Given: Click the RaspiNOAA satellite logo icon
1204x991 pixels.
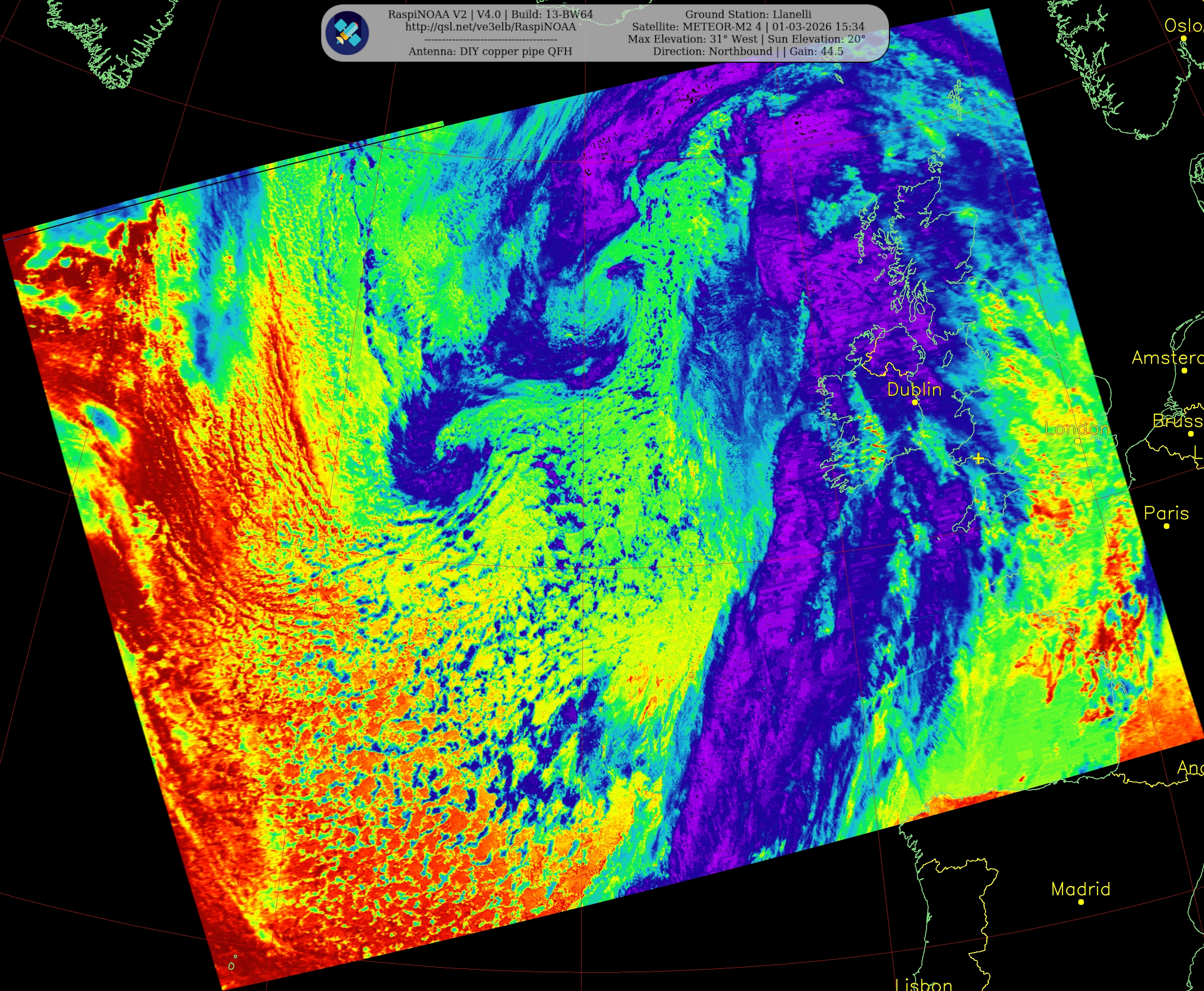Looking at the screenshot, I should point(347,33).
